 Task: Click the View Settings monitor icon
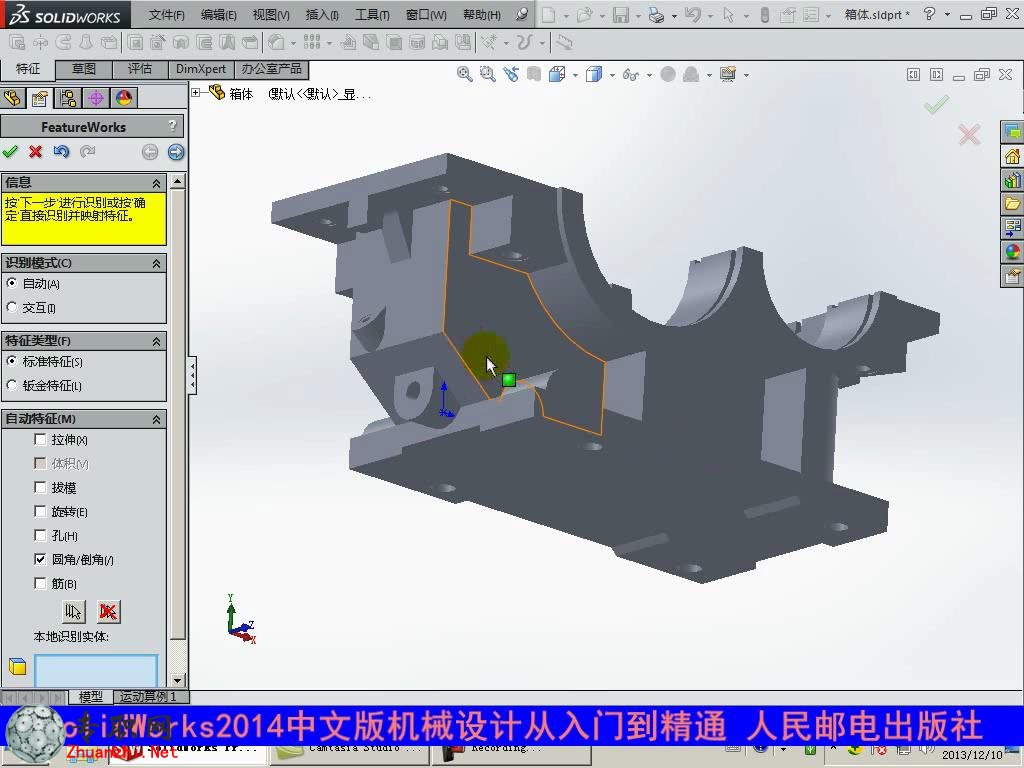click(x=728, y=74)
